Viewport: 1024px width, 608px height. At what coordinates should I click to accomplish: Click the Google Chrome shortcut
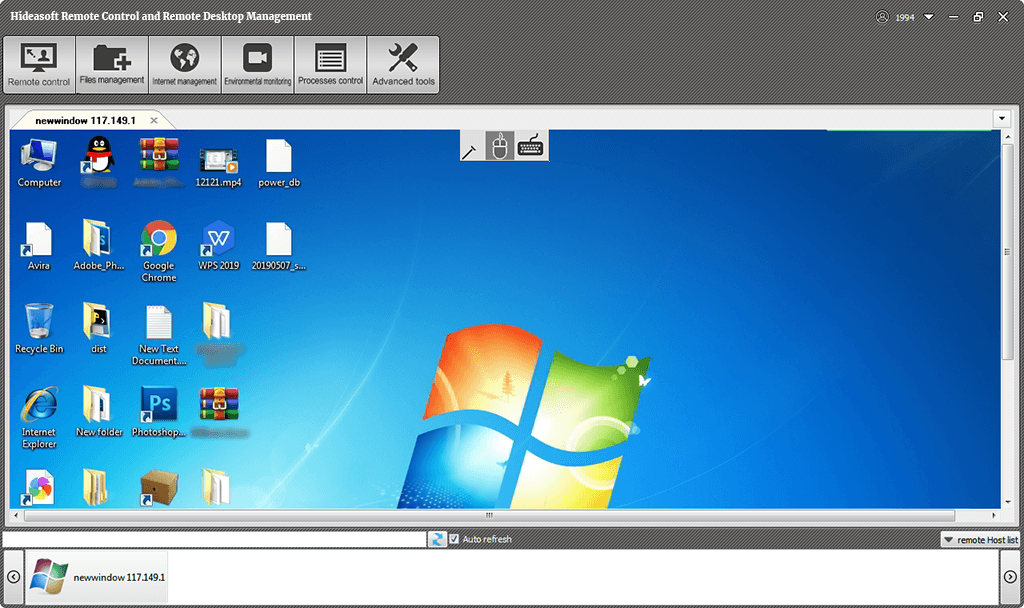pos(159,251)
